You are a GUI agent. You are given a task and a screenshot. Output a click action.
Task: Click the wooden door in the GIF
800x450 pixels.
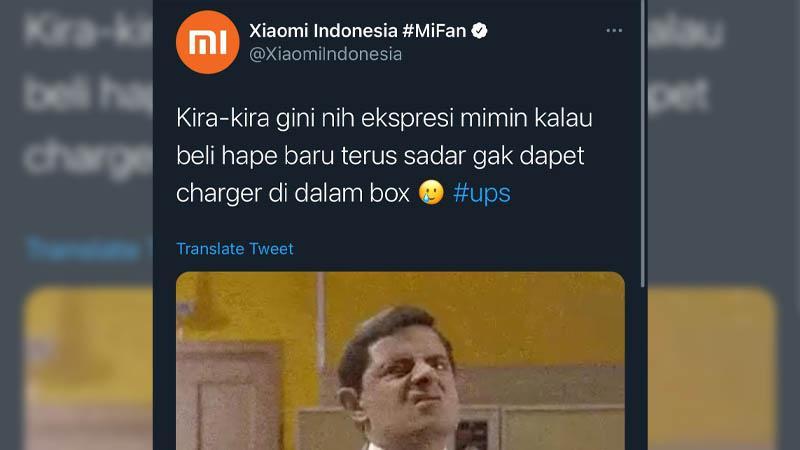tap(230, 395)
